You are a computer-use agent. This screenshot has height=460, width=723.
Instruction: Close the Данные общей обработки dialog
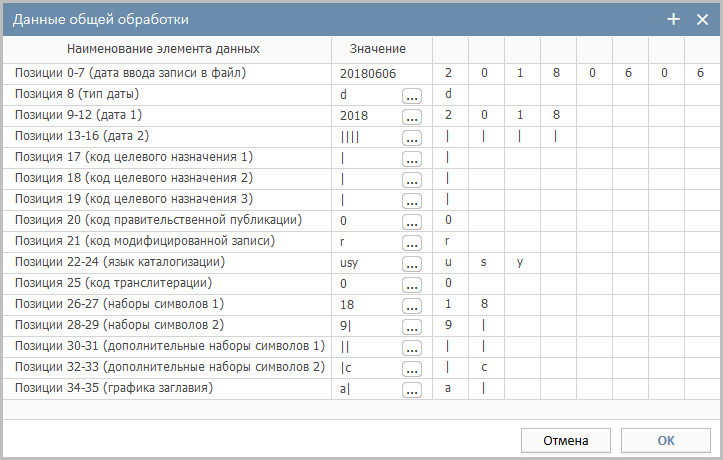point(702,19)
